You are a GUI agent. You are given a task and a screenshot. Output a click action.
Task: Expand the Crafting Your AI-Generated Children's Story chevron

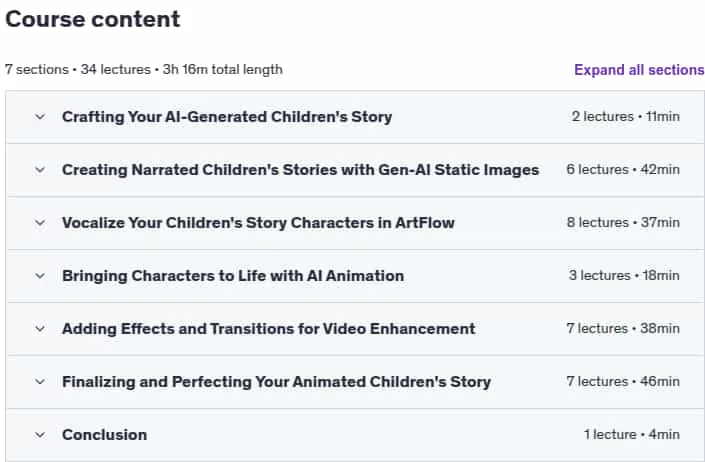click(40, 117)
